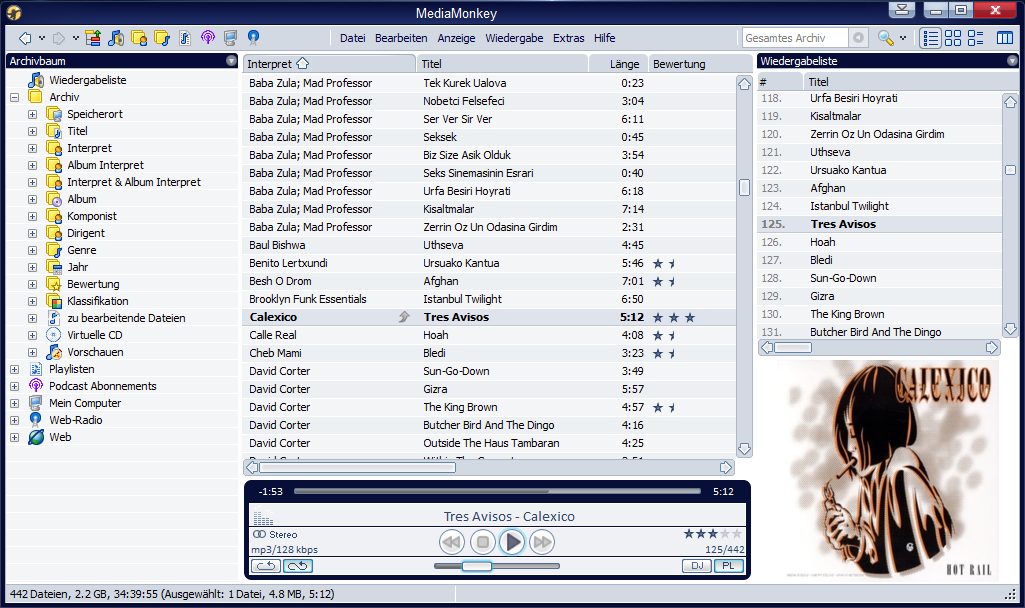Image resolution: width=1025 pixels, height=608 pixels.
Task: Expand the Genre node in tree
Action: [x=32, y=250]
